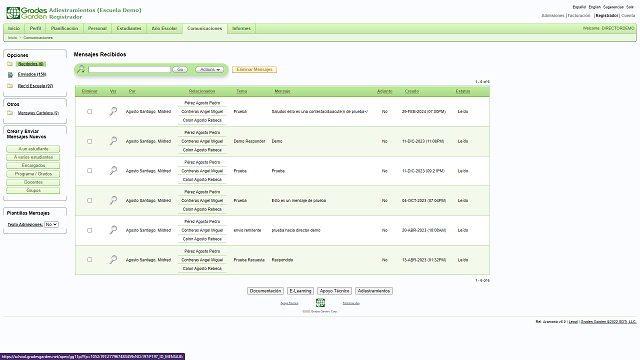Open the Inicio tab

(x=14, y=29)
